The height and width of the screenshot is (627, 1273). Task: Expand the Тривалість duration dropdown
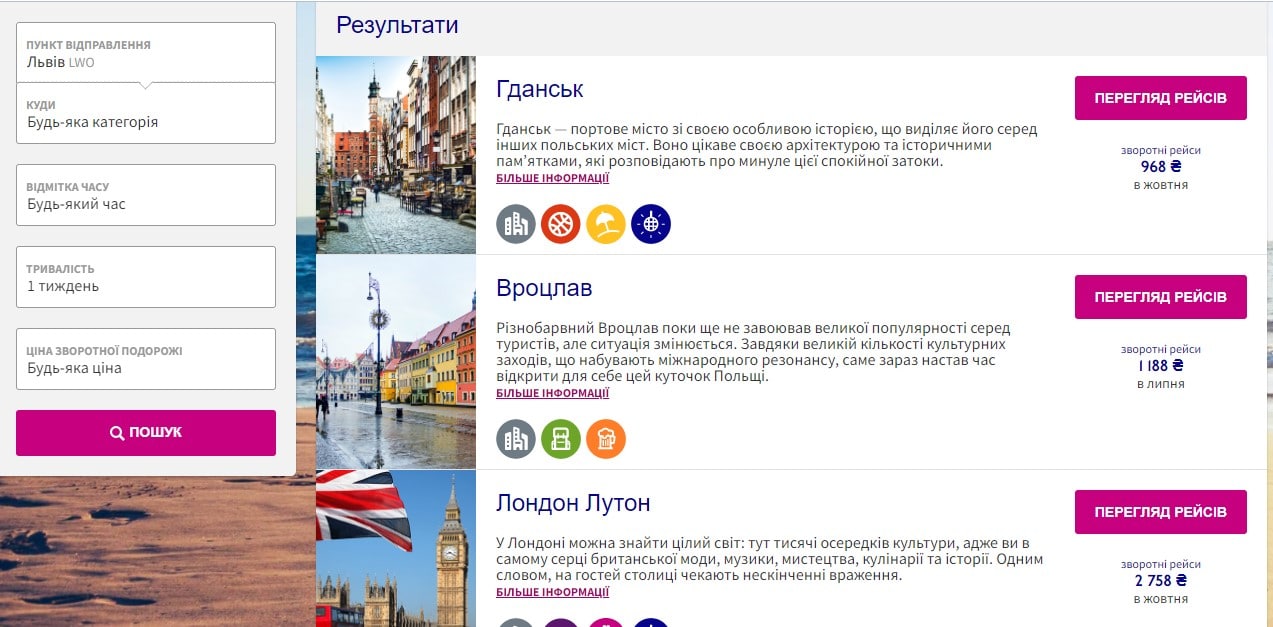pyautogui.click(x=146, y=277)
